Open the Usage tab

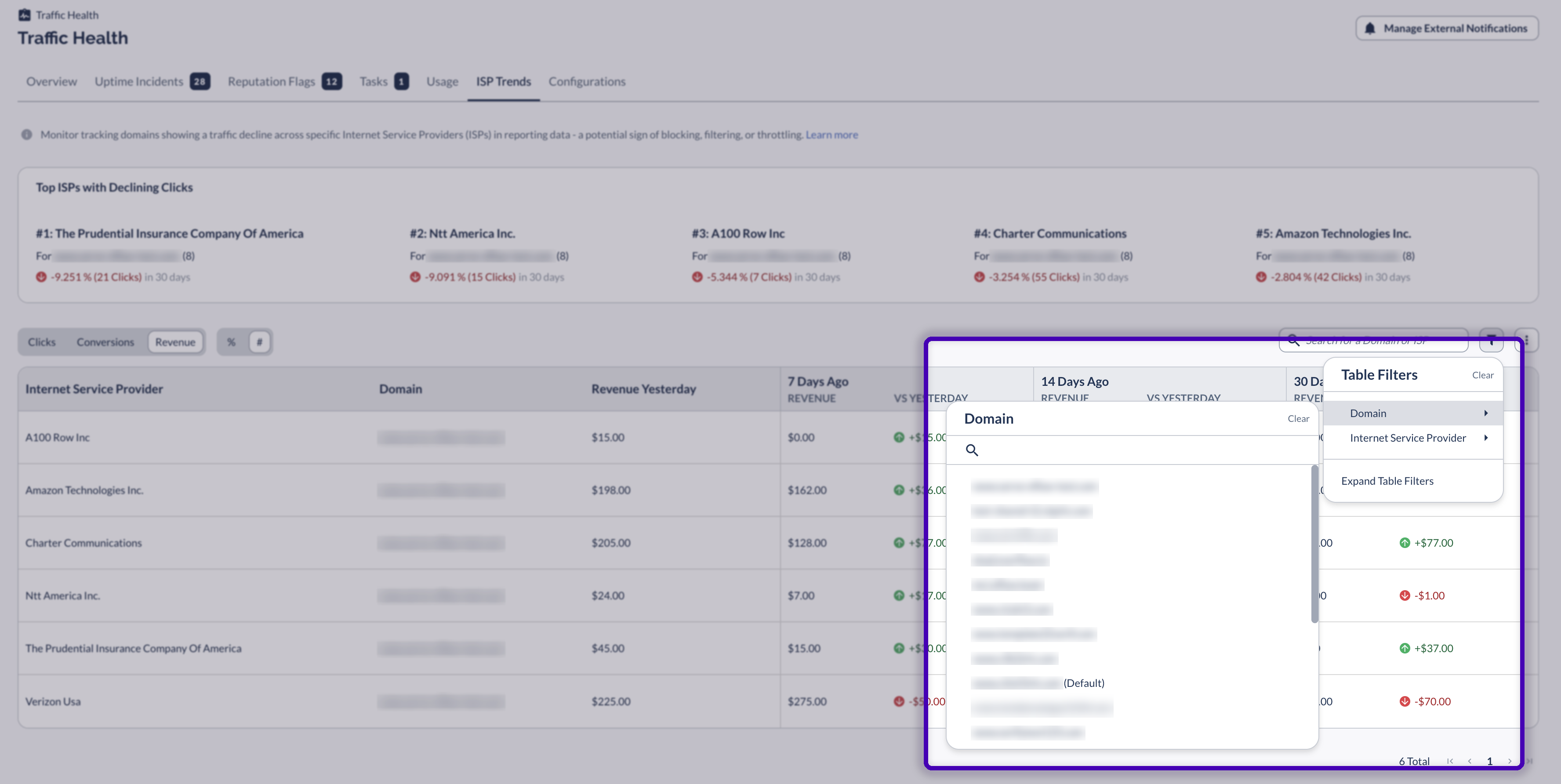[x=443, y=82]
